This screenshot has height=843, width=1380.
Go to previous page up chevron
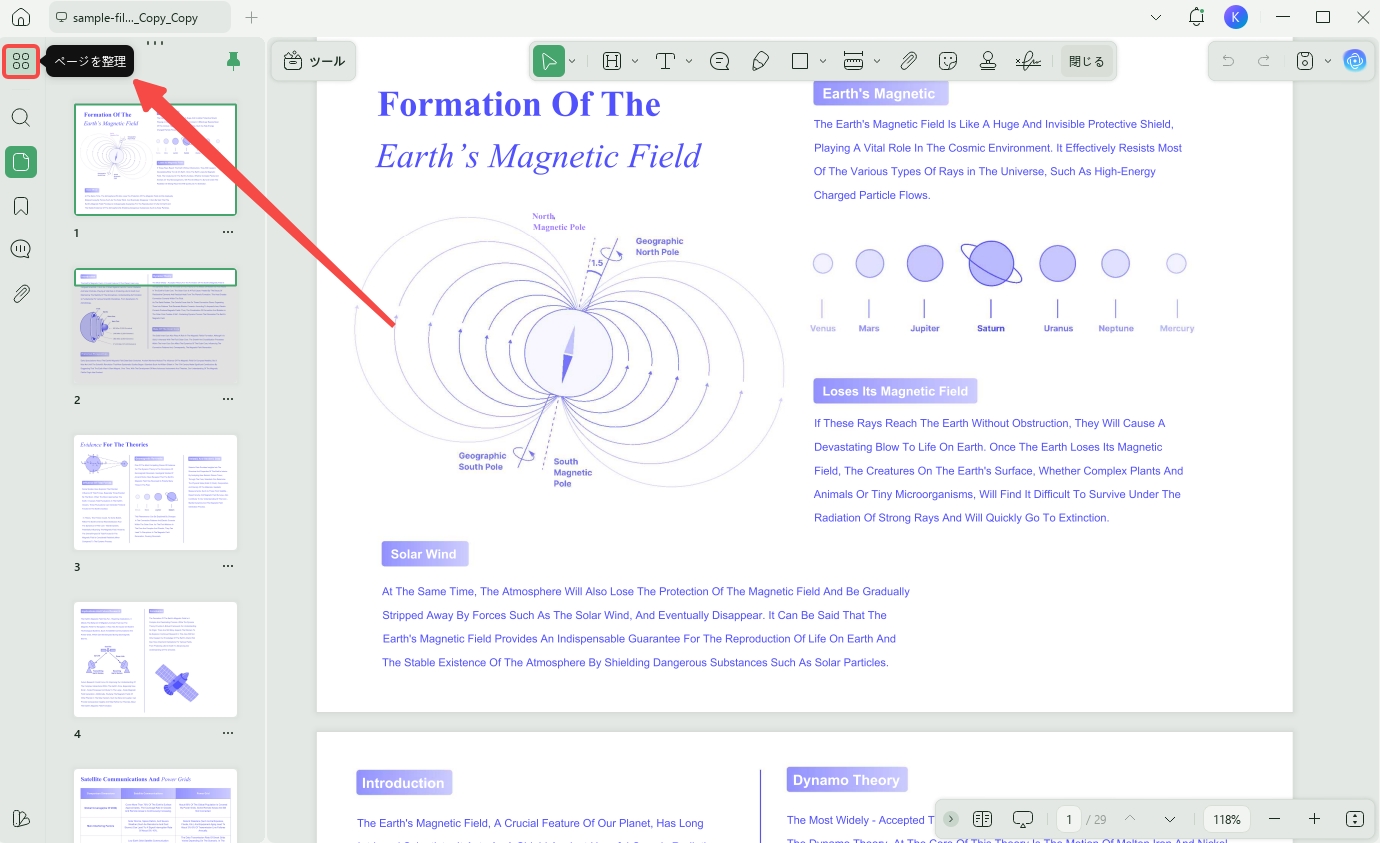(1130, 819)
